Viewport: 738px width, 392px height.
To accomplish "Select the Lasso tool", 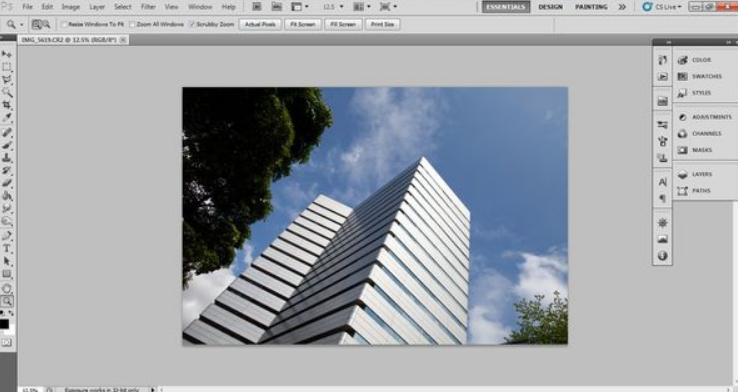I will [7, 80].
